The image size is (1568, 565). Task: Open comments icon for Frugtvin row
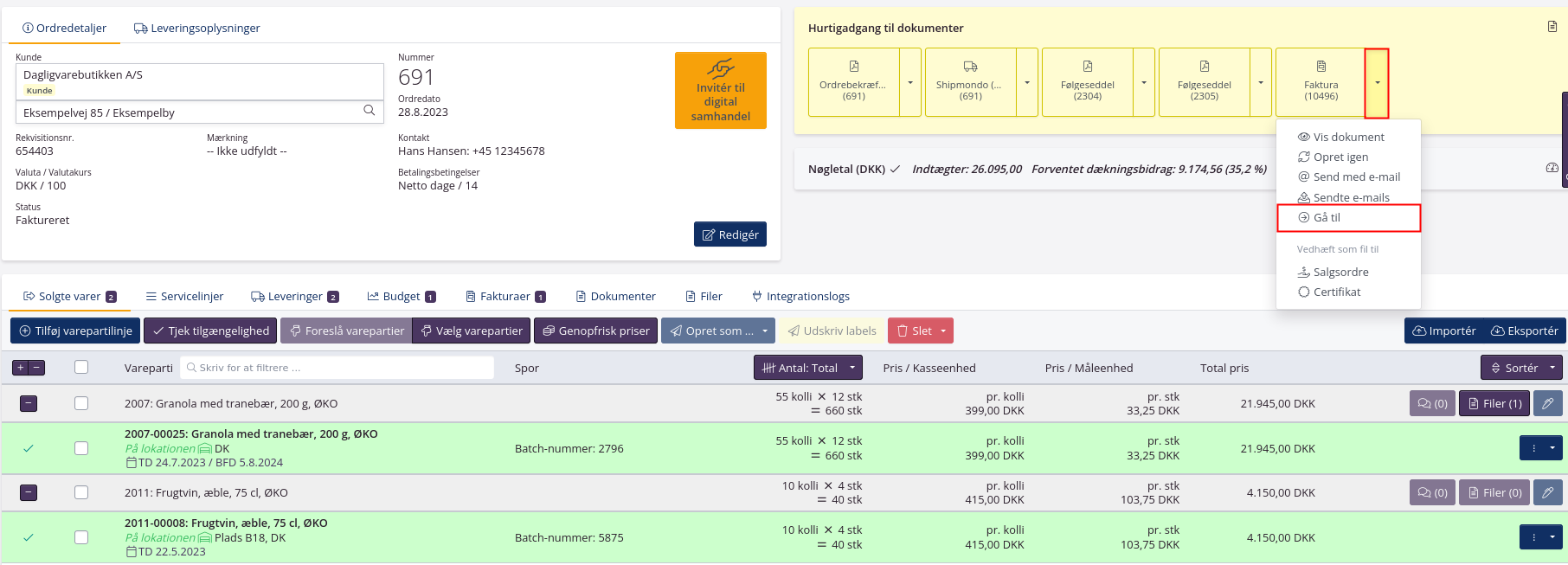point(1432,492)
